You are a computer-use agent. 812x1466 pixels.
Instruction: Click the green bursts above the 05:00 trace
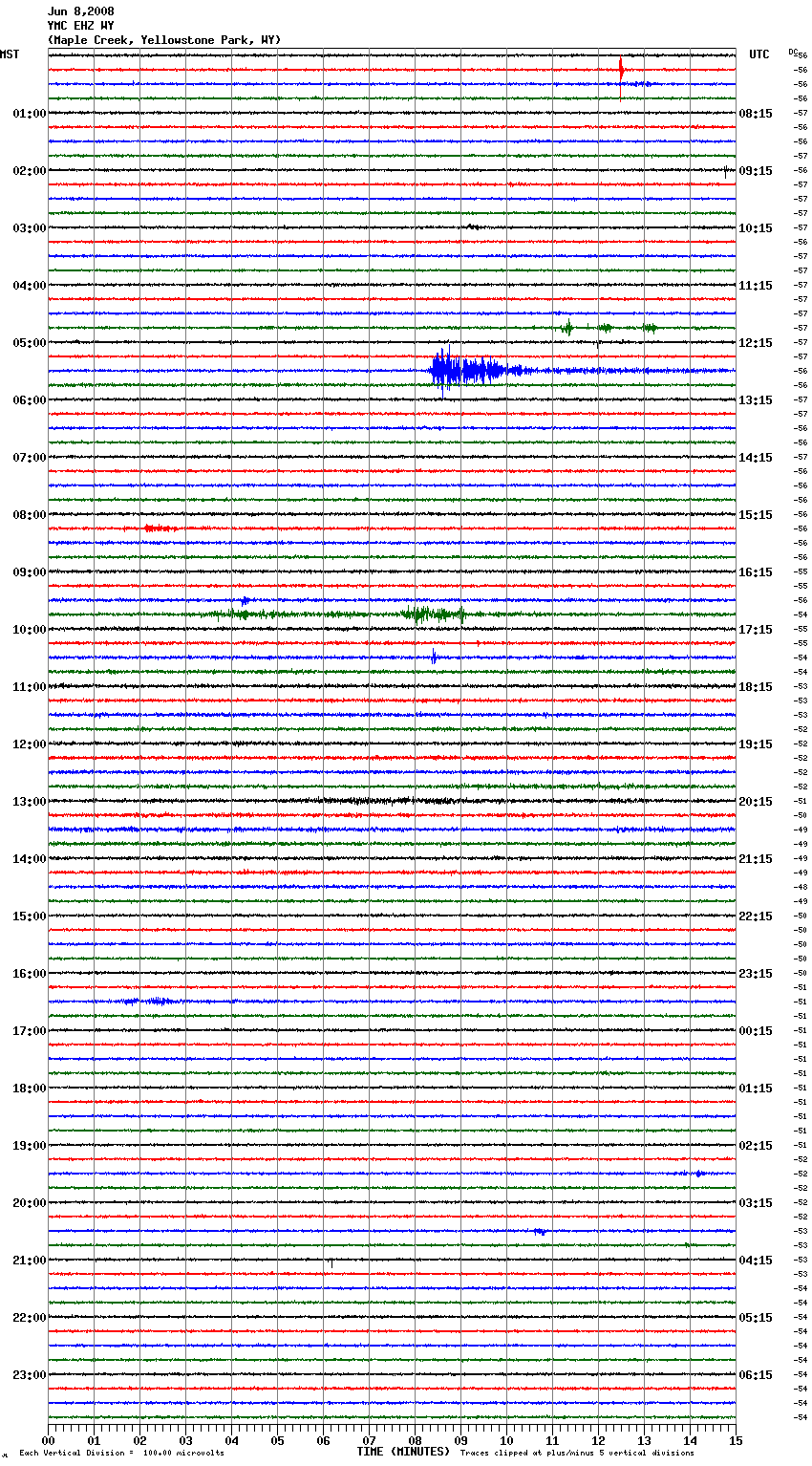coord(608,328)
